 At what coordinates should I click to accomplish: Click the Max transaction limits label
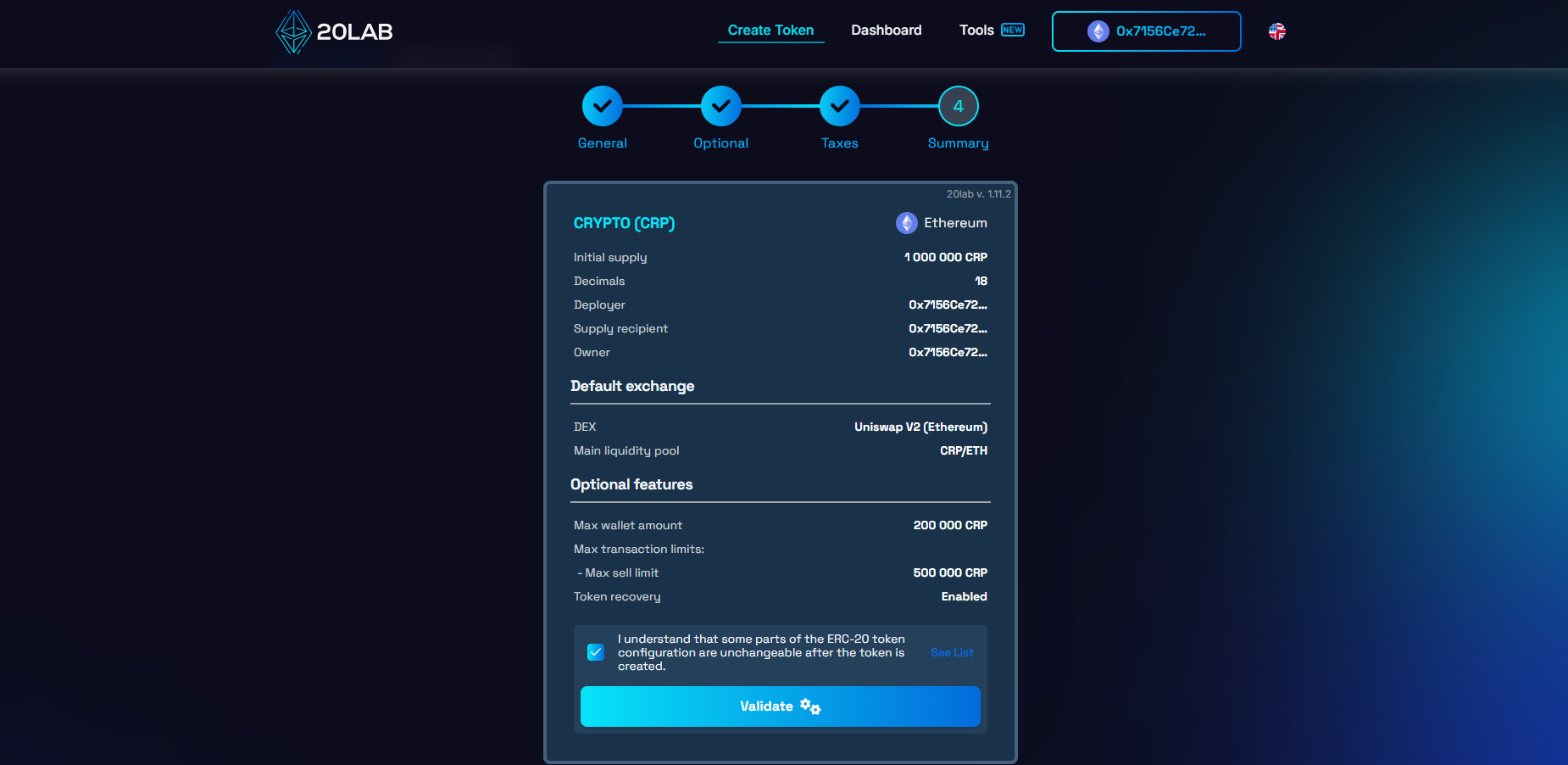(639, 549)
